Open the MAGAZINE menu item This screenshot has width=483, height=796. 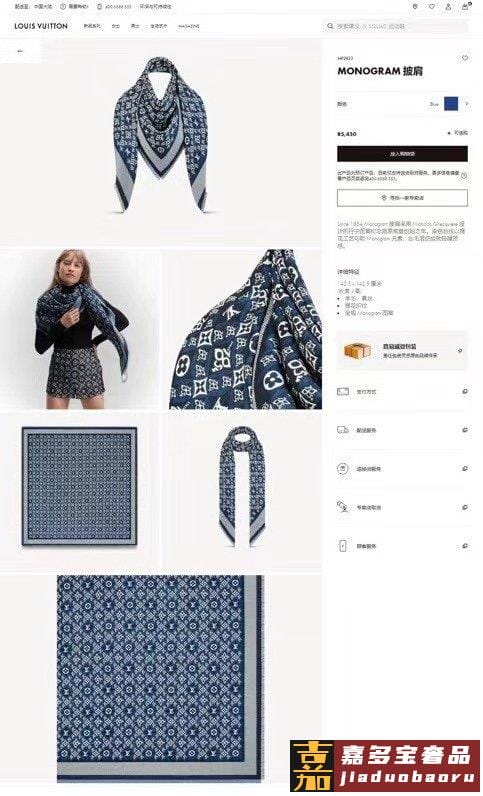[188, 26]
